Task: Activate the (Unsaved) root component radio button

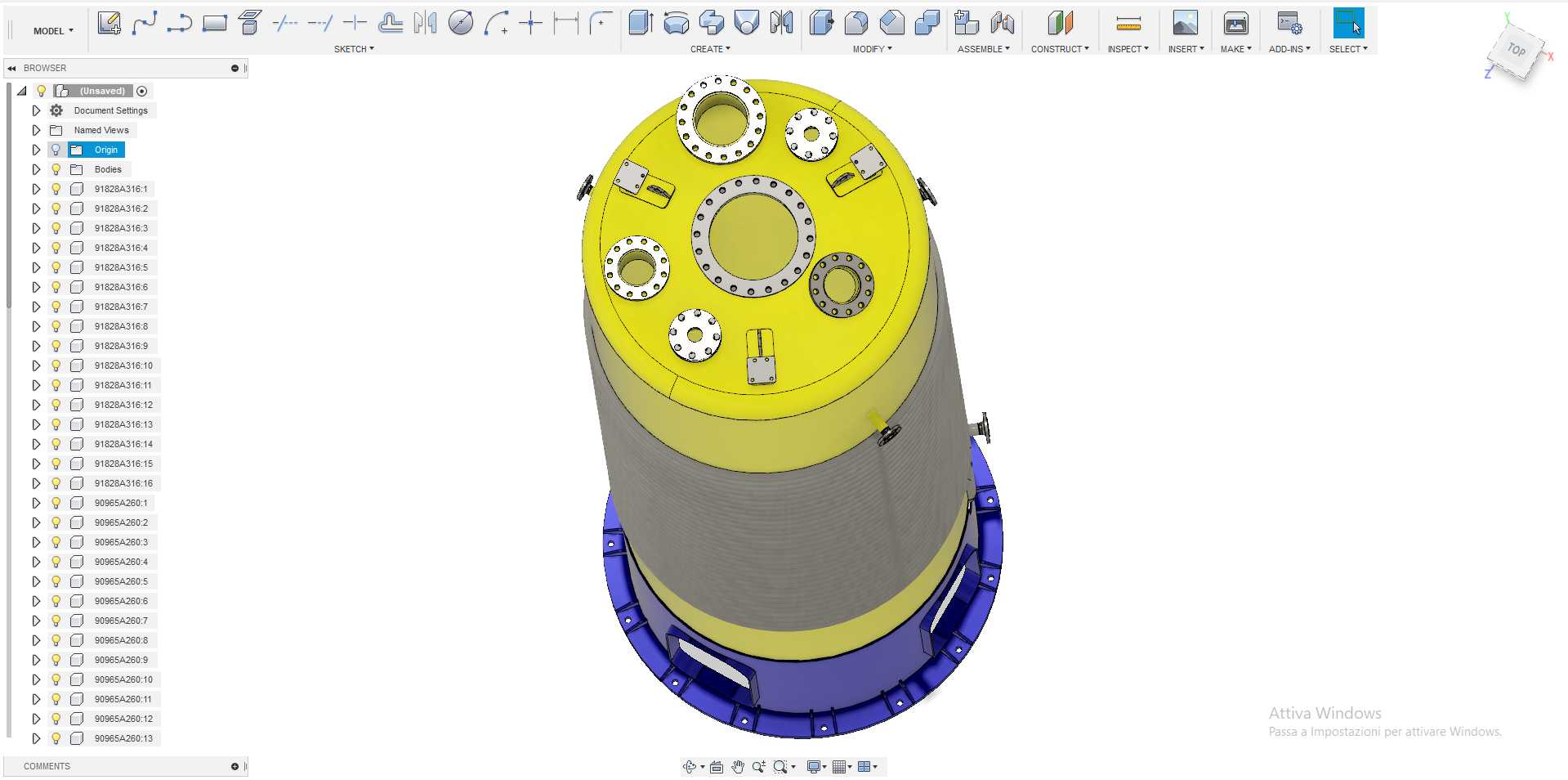Action: pyautogui.click(x=142, y=91)
